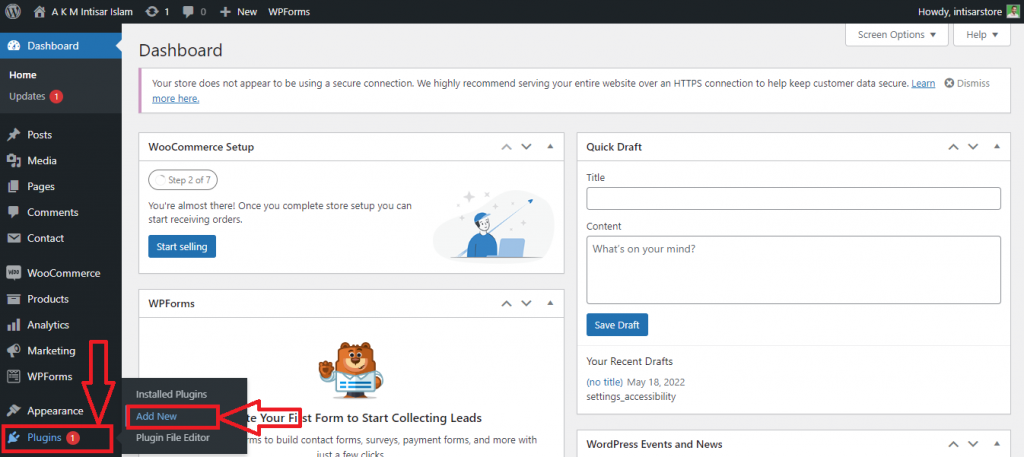1024x457 pixels.
Task: Click the WooCommerce logo icon in sidebar
Action: (x=14, y=273)
